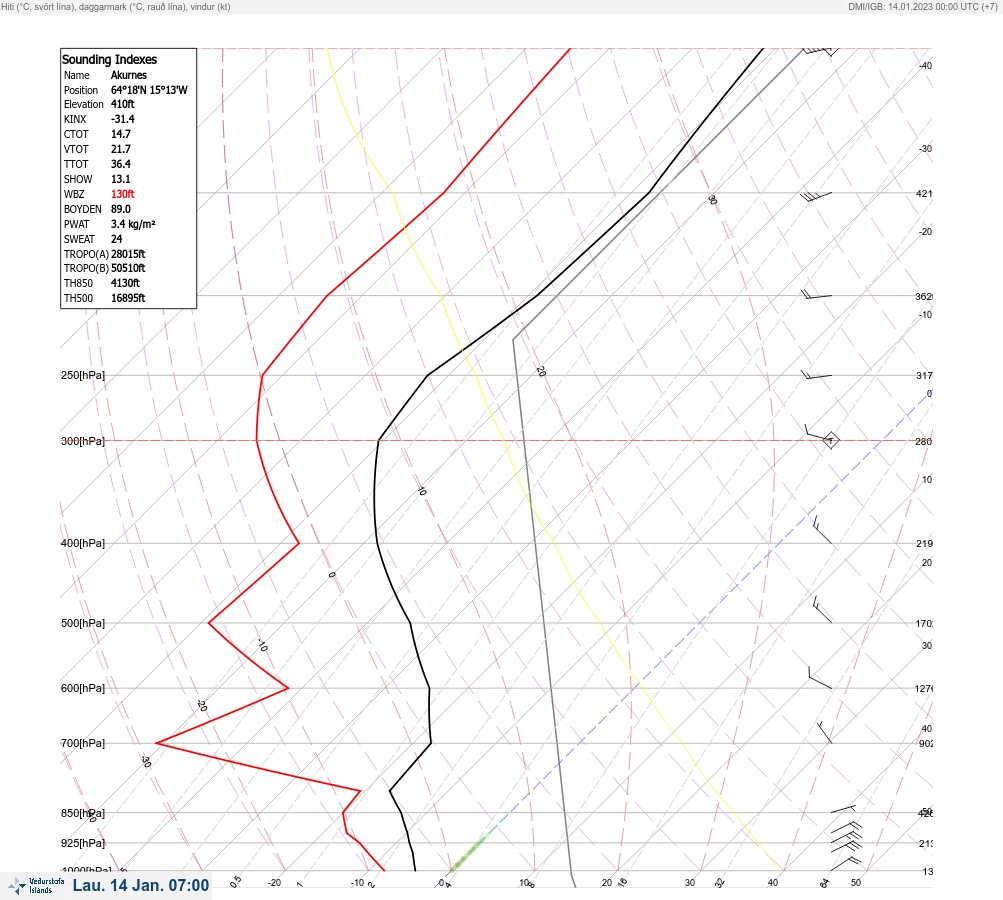Select the wind barb at the 700 hPa level
The image size is (1003, 900).
pyautogui.click(x=825, y=732)
